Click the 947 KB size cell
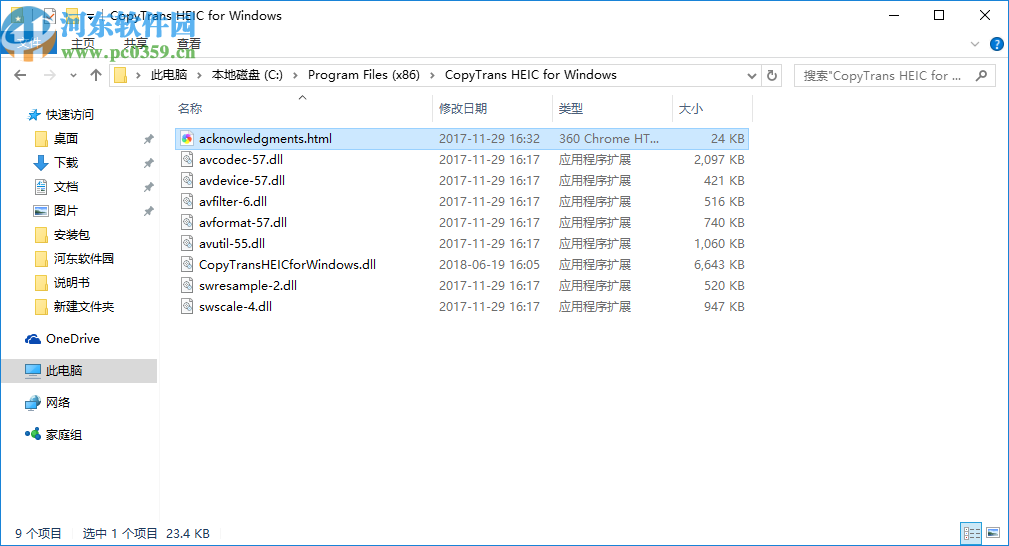1009x546 pixels. pyautogui.click(x=724, y=306)
